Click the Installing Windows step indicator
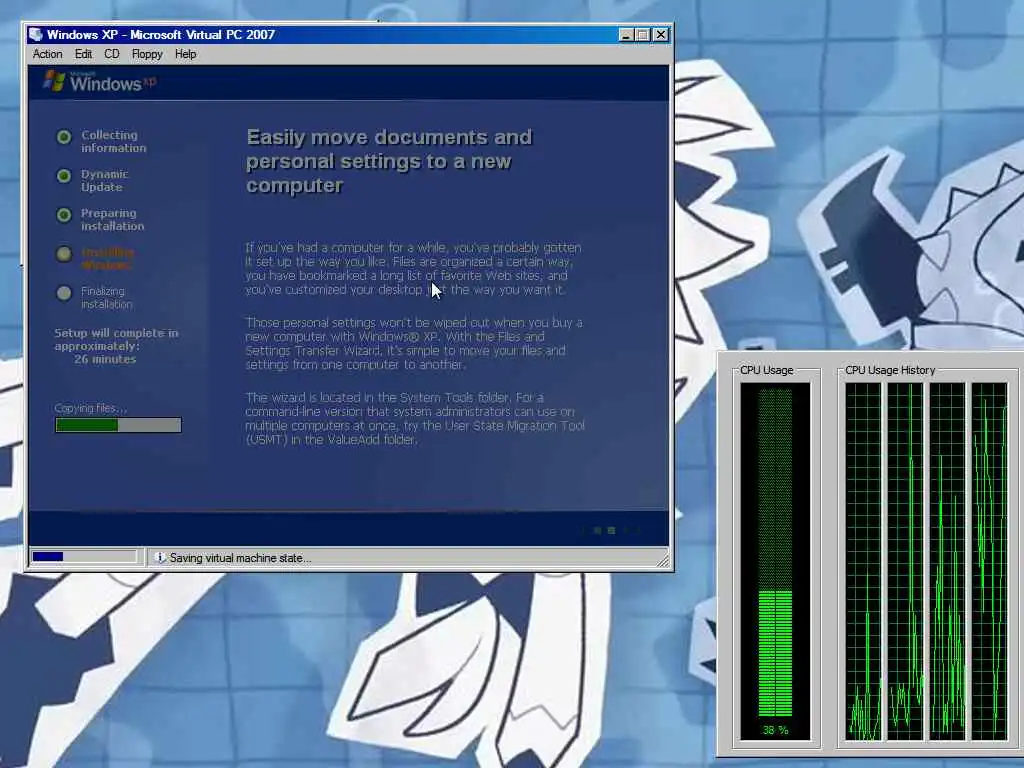The height and width of the screenshot is (768, 1024). point(64,254)
